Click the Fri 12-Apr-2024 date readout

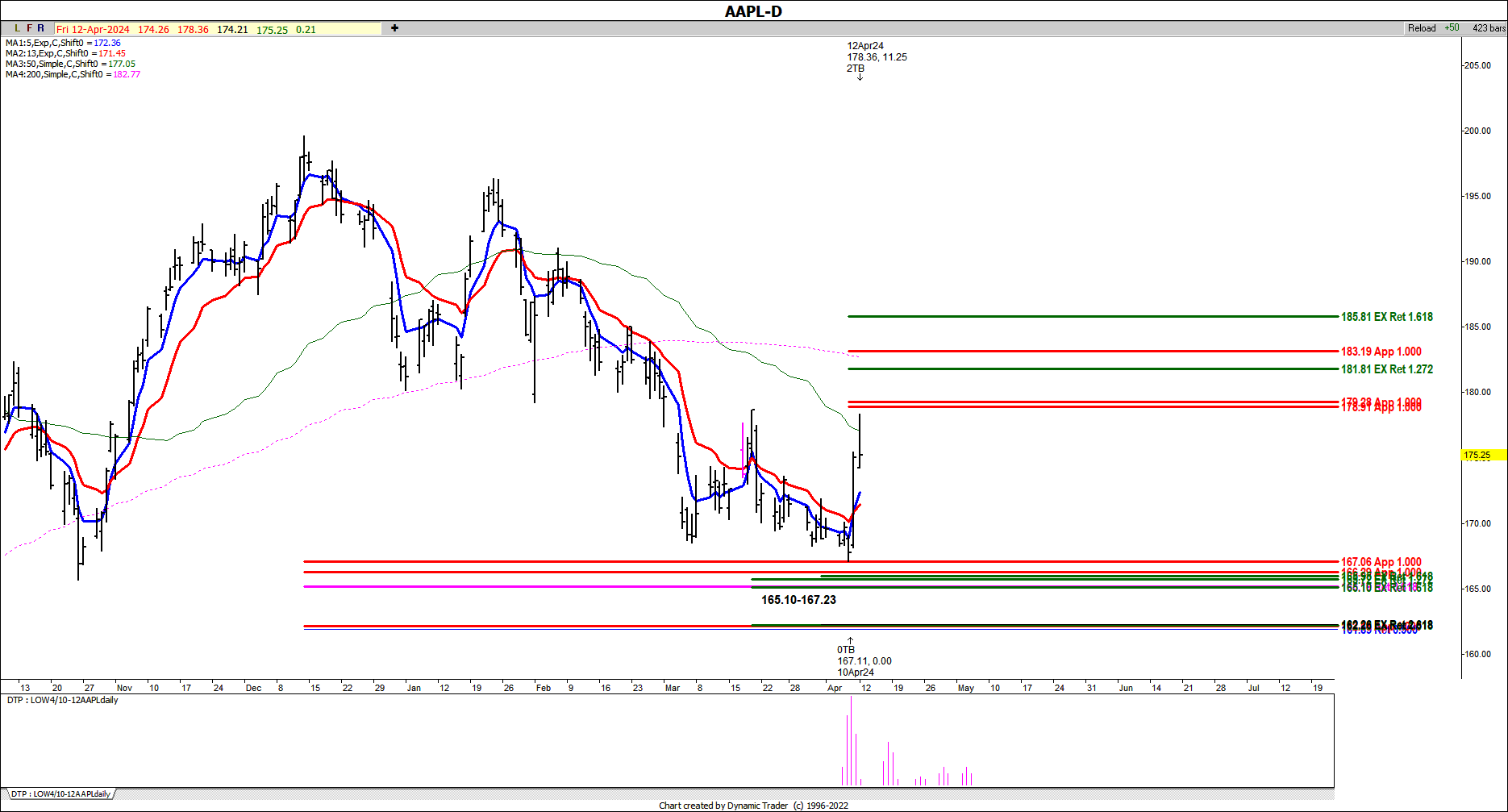[x=93, y=29]
